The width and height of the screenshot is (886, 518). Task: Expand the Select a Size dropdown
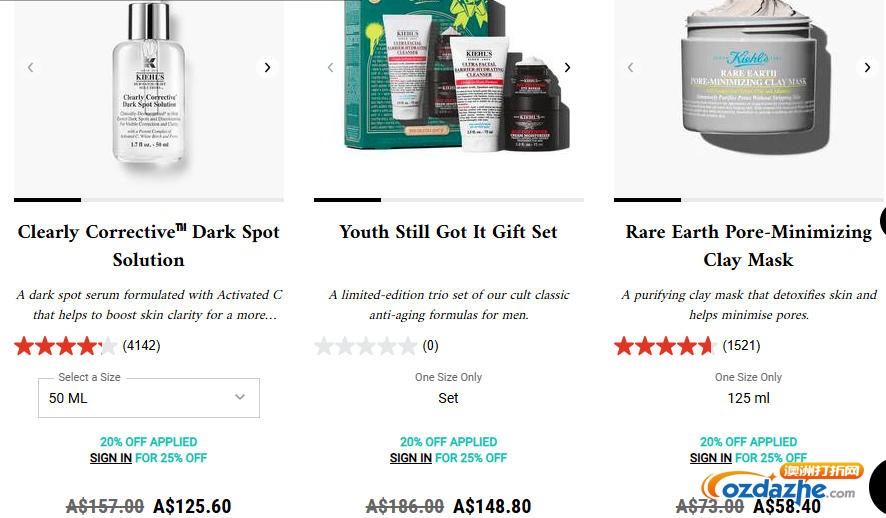click(x=149, y=398)
